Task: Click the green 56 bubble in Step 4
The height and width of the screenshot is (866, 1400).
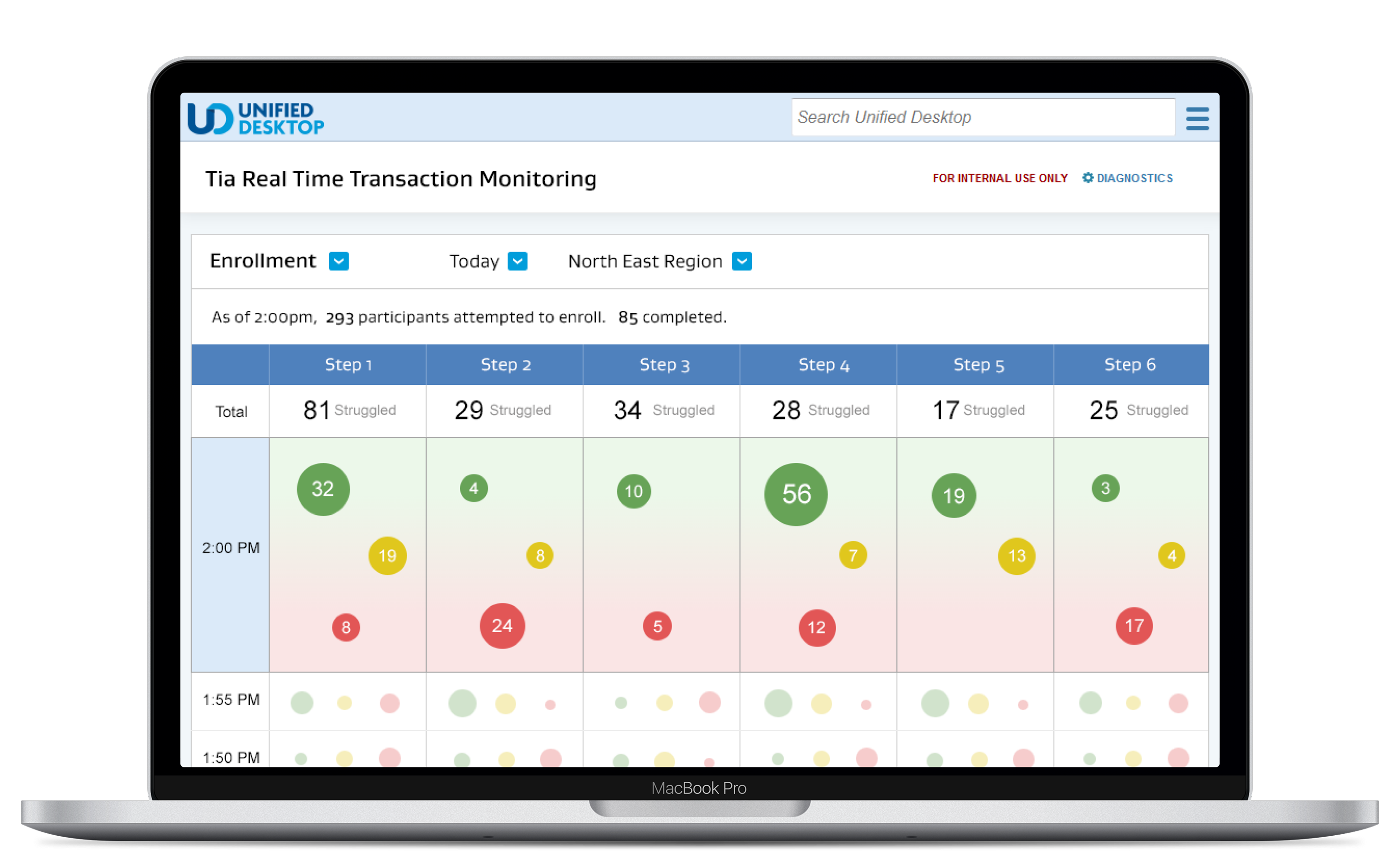Action: (x=796, y=494)
